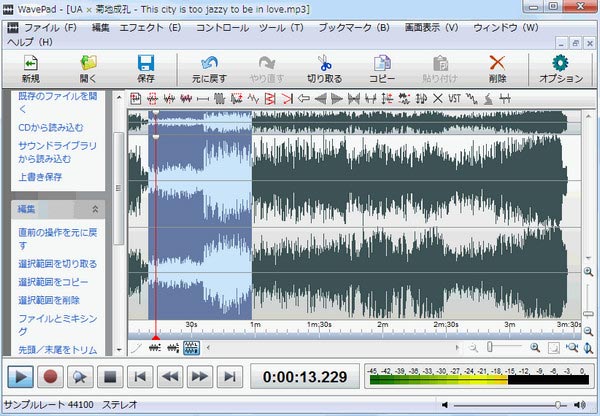Jump to the start of the track
Image resolution: width=600 pixels, height=416 pixels.
140,377
